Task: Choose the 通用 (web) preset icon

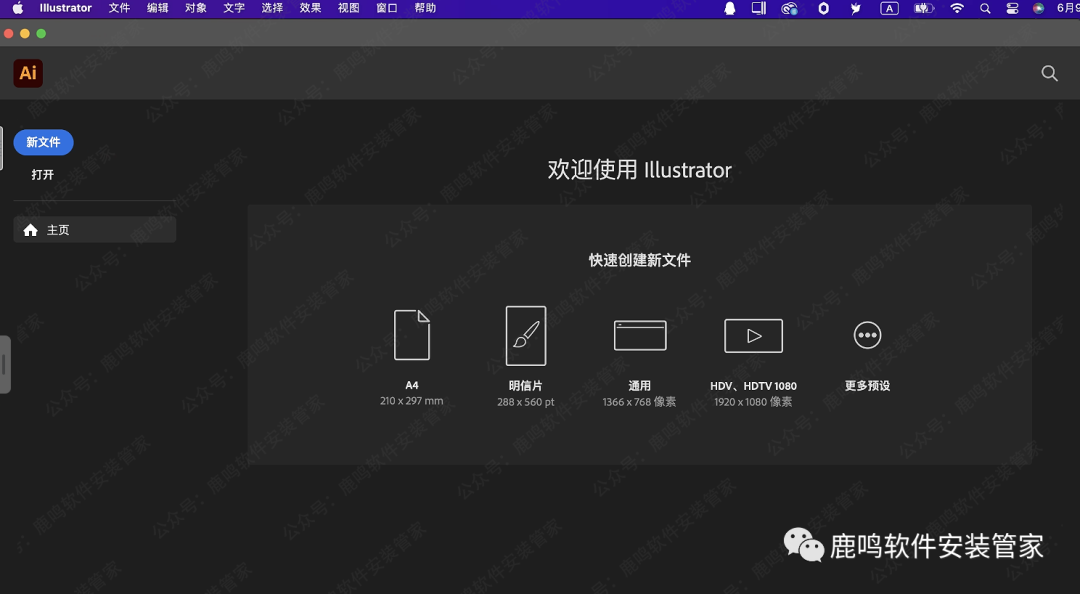Action: [x=640, y=335]
